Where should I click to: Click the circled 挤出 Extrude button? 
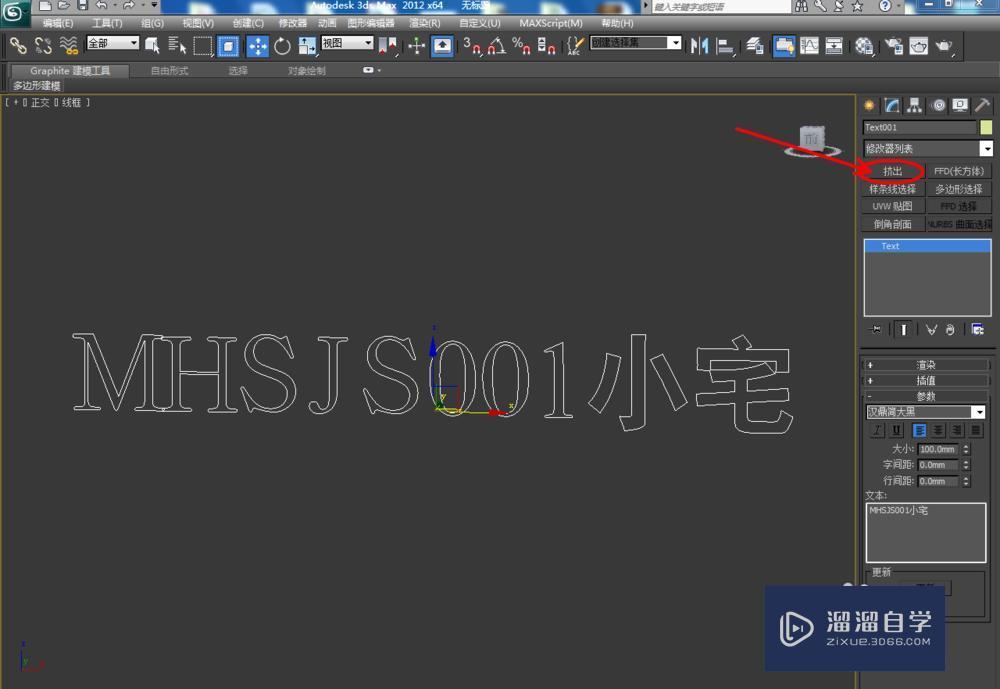point(892,170)
